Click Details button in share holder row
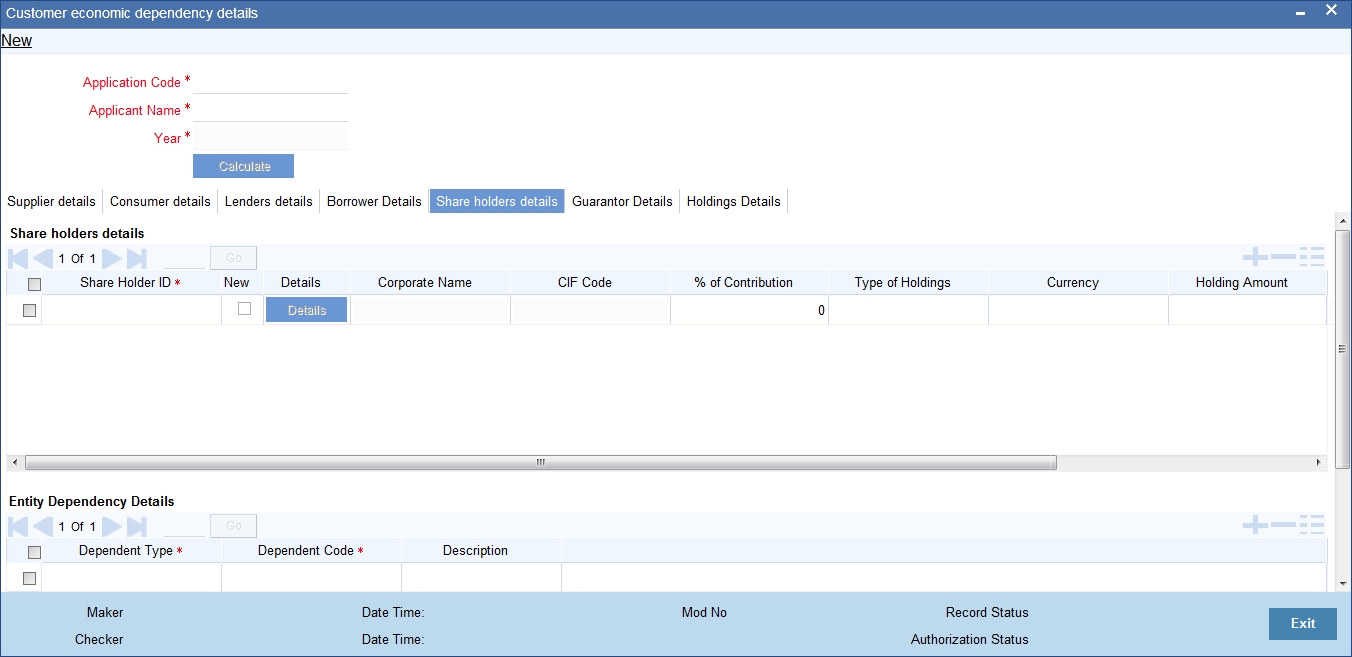Screen dimensions: 1352x657 point(307,310)
